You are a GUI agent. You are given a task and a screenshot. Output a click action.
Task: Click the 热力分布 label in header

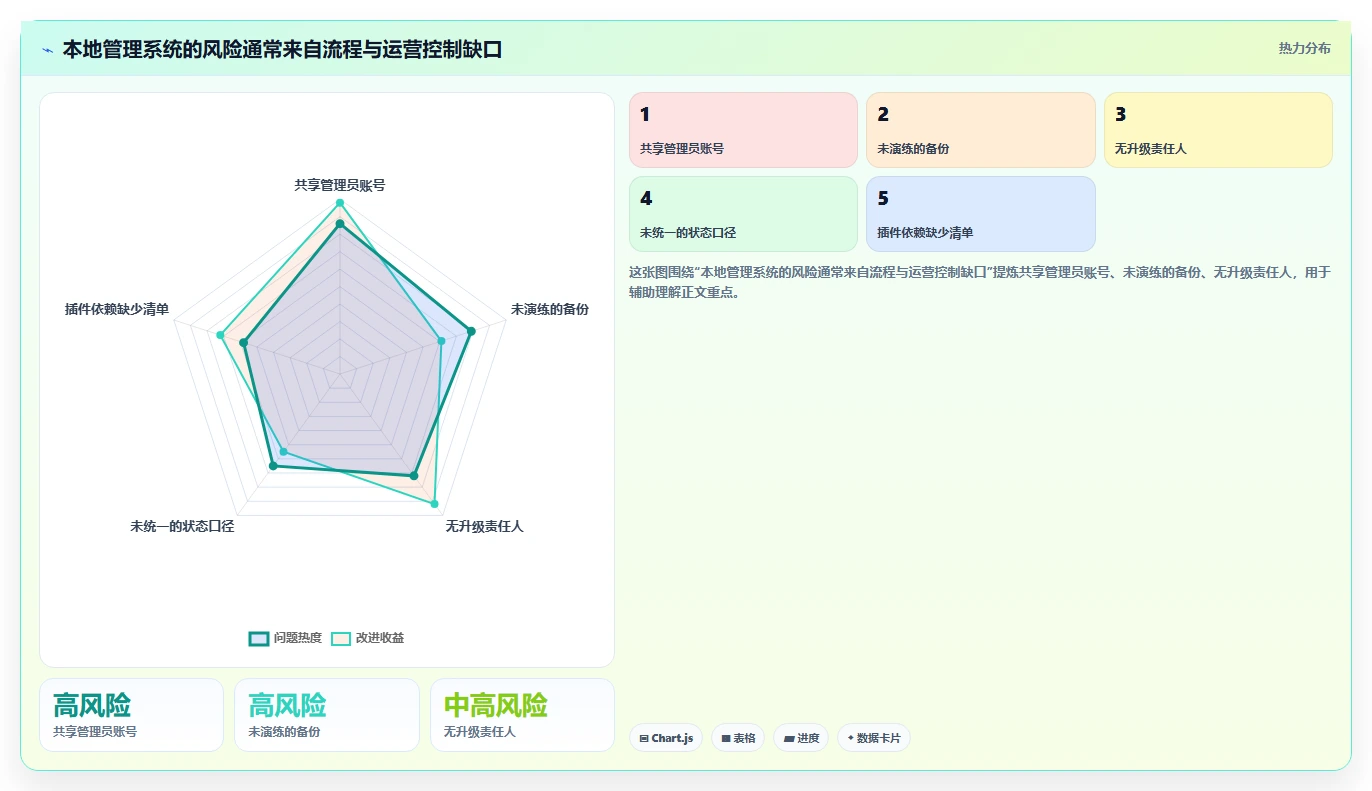(x=1304, y=48)
